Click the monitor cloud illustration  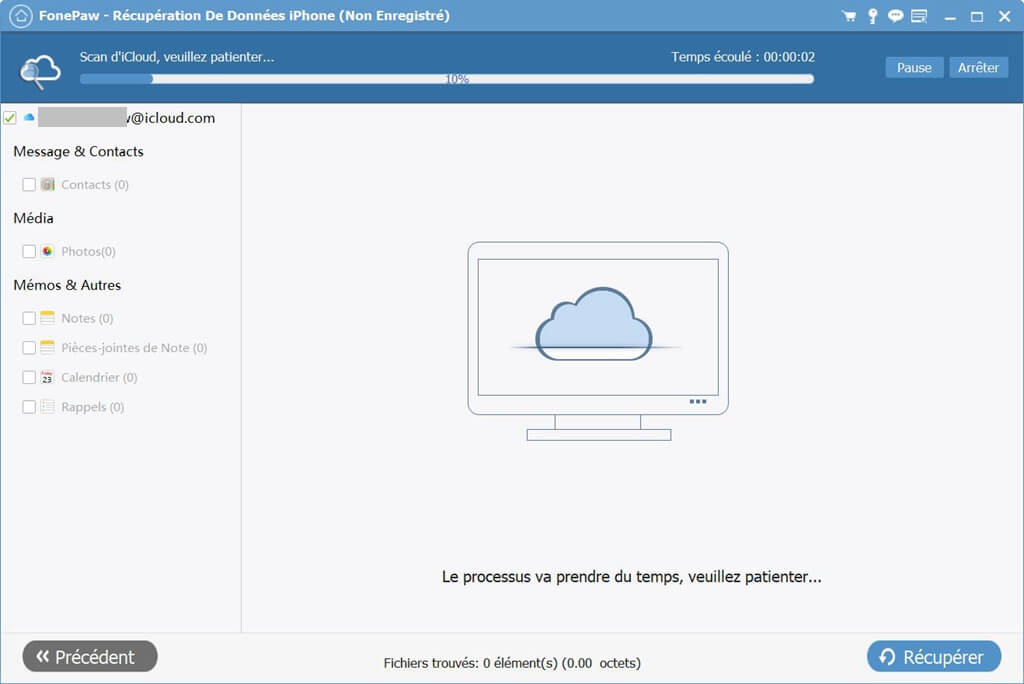pos(598,341)
